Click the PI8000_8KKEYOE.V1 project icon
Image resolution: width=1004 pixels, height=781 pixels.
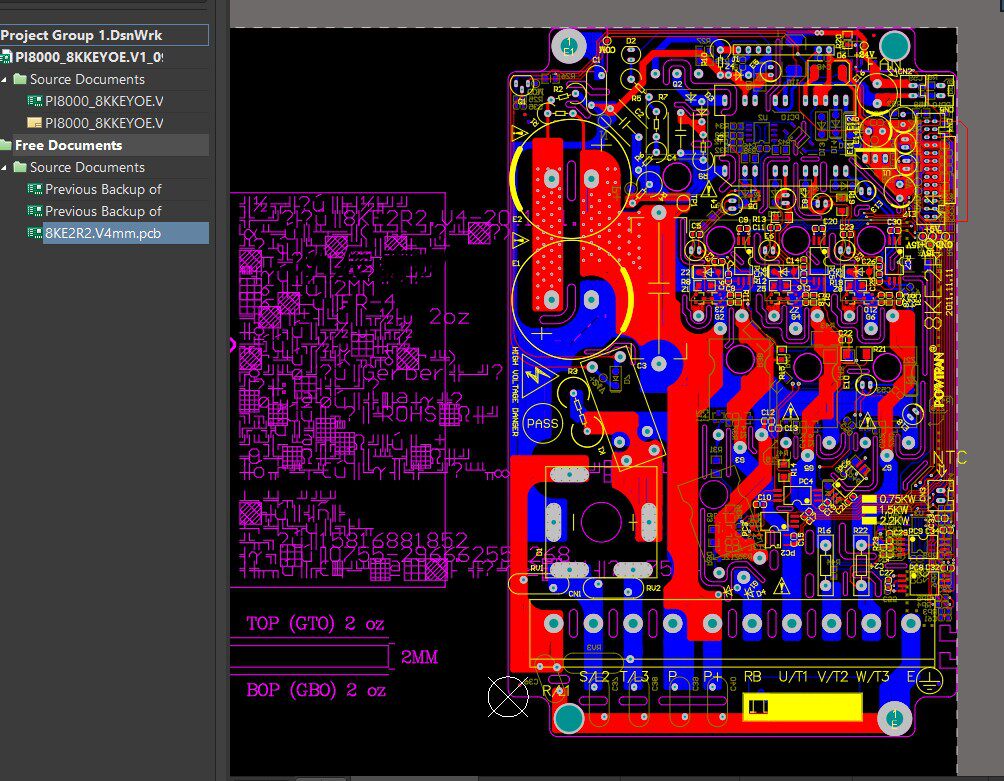coord(6,57)
